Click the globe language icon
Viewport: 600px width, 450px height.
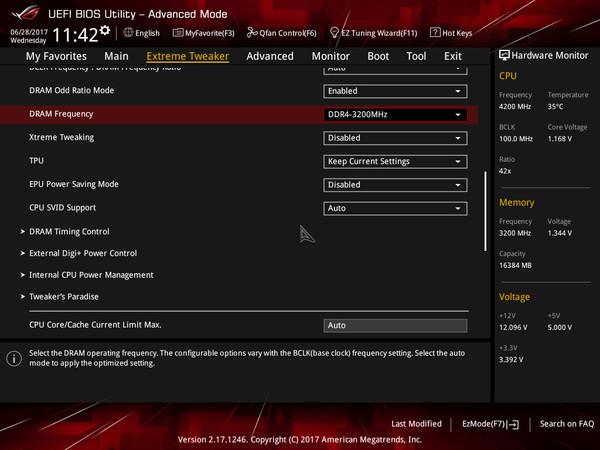[128, 33]
